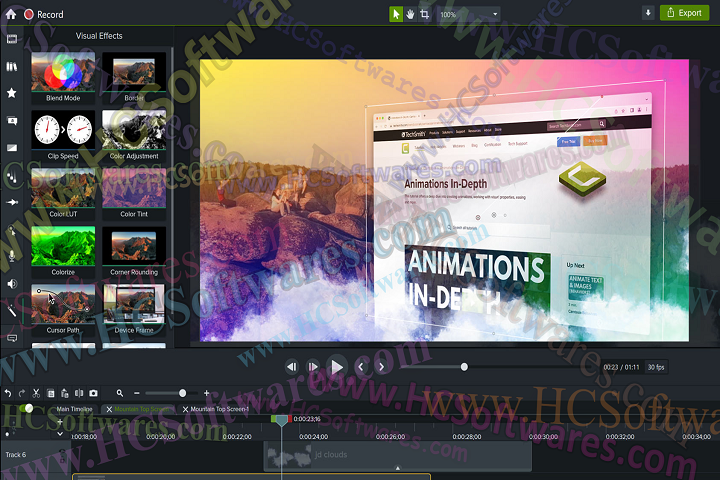Open the Audio Effects speaker tab
This screenshot has height=480, width=720.
[12, 284]
